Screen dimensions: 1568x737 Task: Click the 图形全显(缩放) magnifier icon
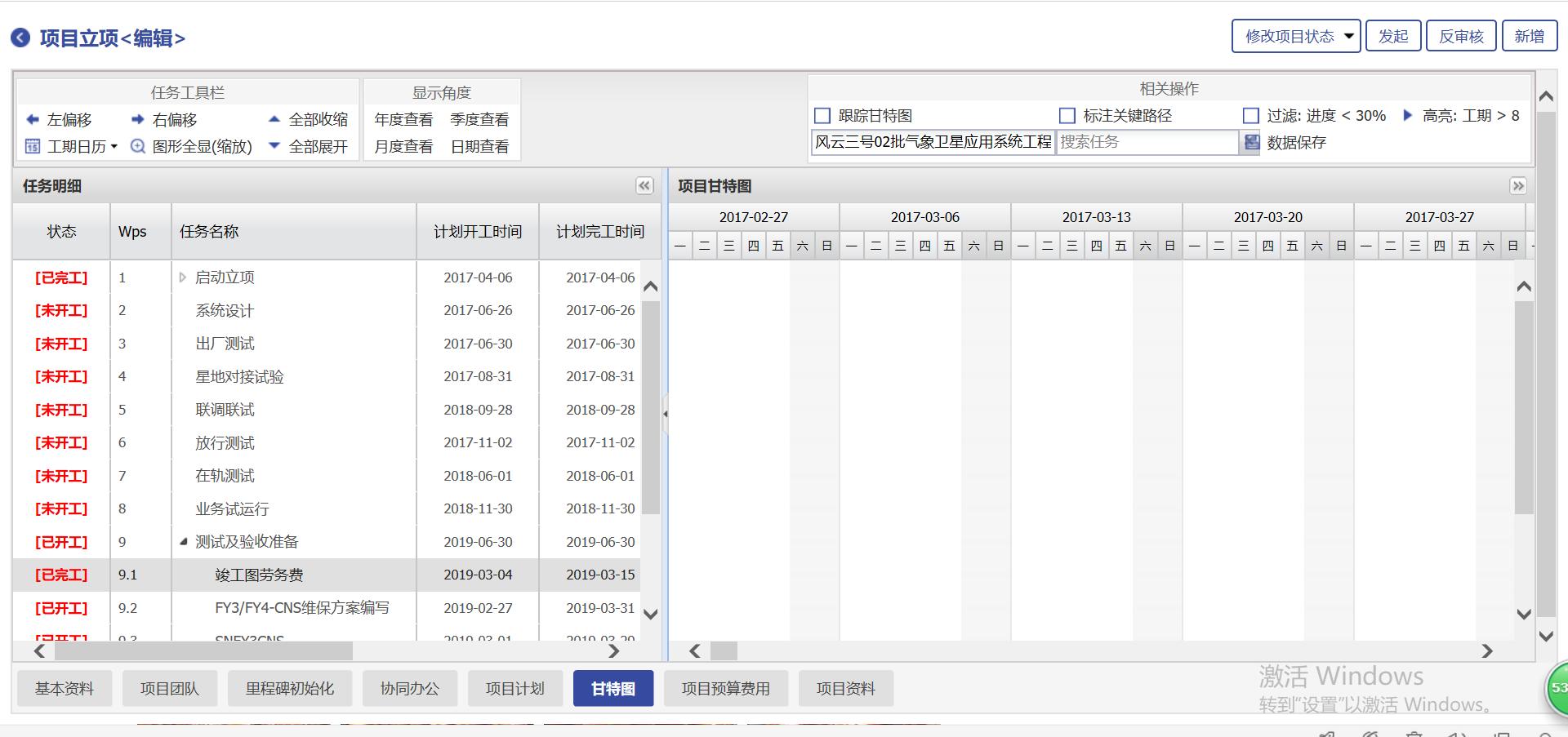(x=137, y=147)
